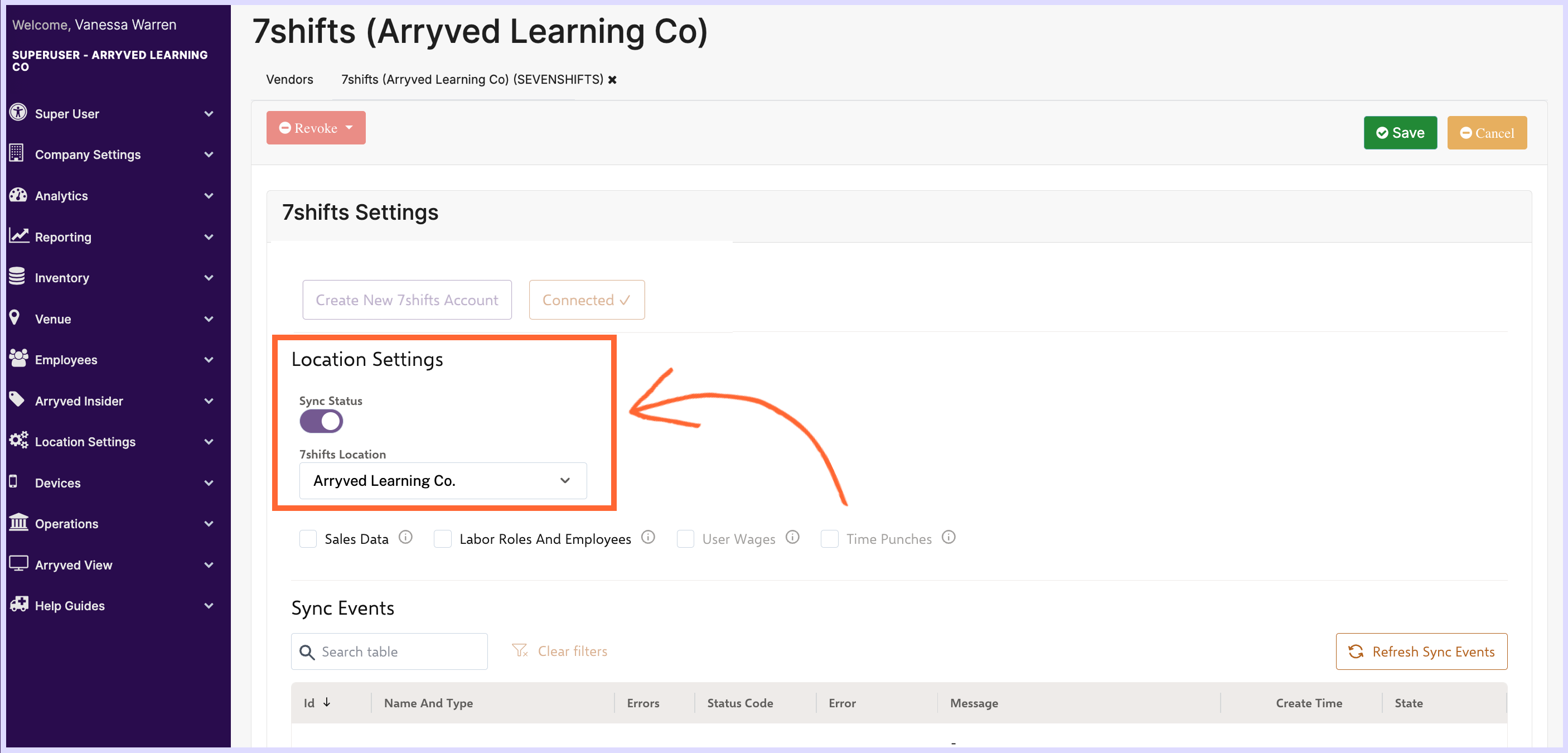Click the Clear filters funnel icon
Screen dimensions: 1568x753
click(x=520, y=651)
